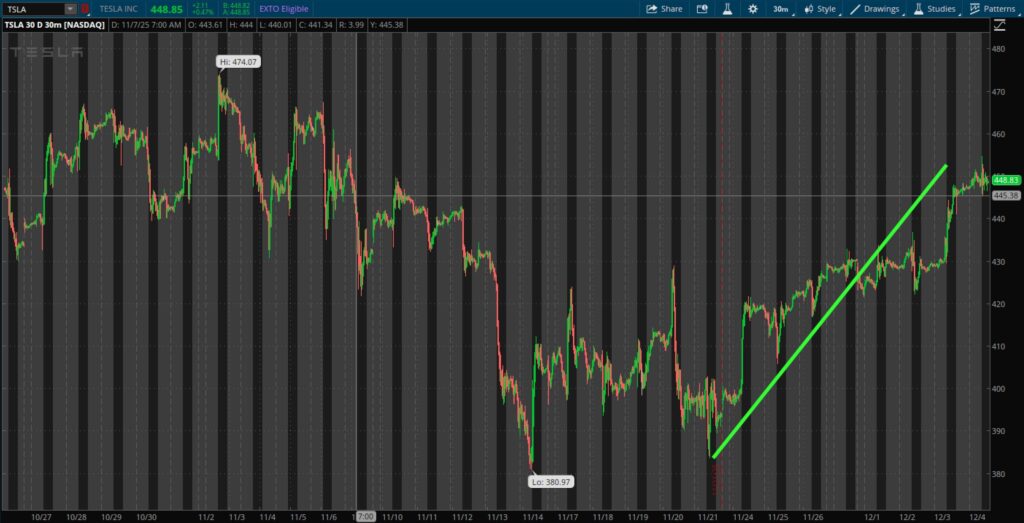
Task: Click the Tesla logo watermark
Action: click(48, 52)
